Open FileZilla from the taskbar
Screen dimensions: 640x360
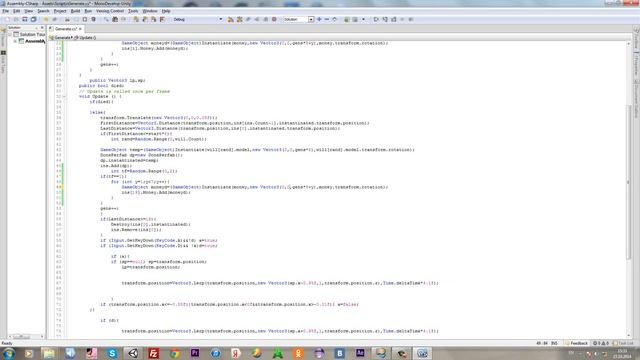153,353
